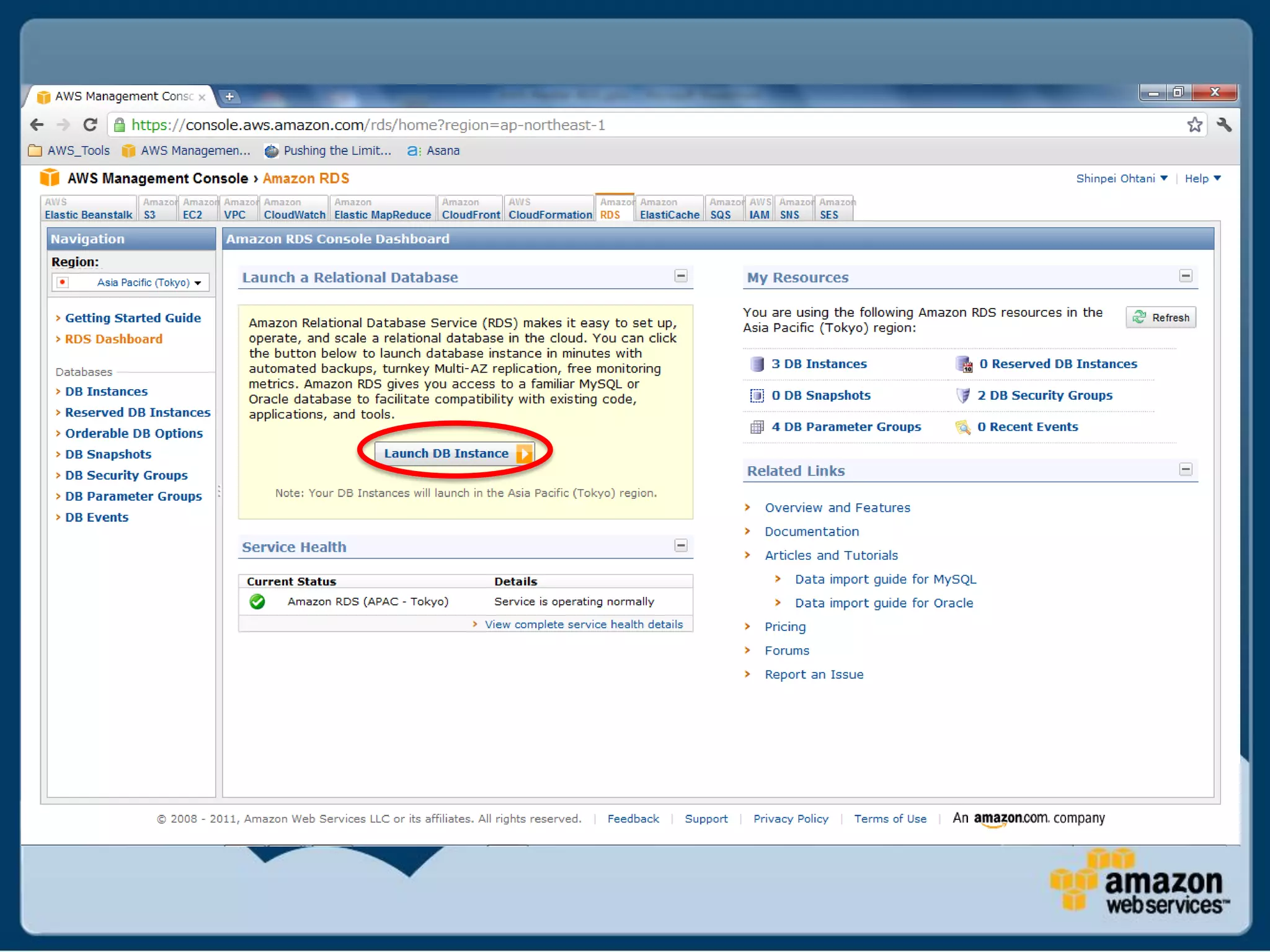Click the Refresh resources button
This screenshot has height=952, width=1270.
pos(1161,317)
